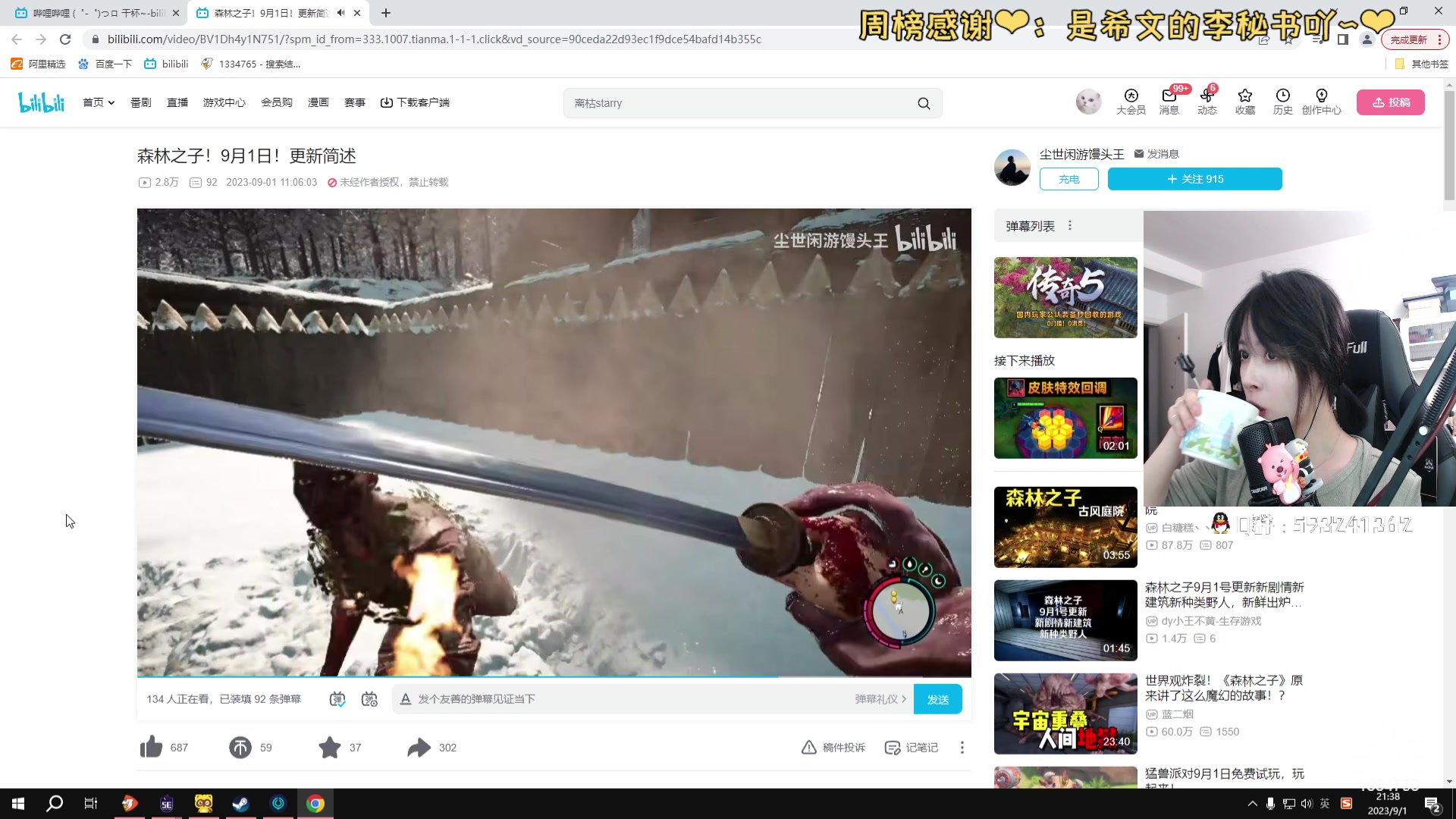
Task: Share the video with arrow icon
Action: click(419, 747)
